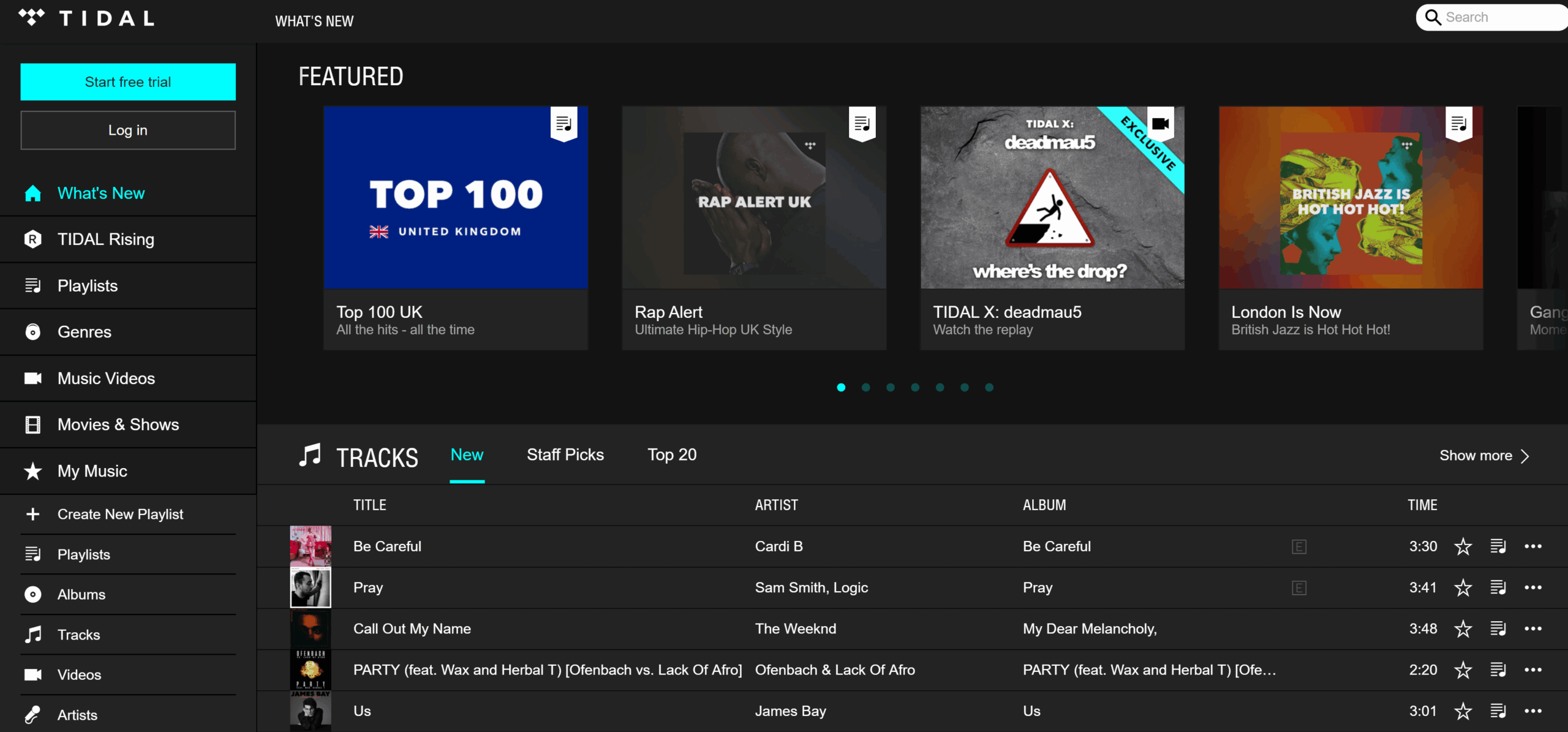Click Create New Playlist
This screenshot has height=732, width=1568.
[x=128, y=514]
